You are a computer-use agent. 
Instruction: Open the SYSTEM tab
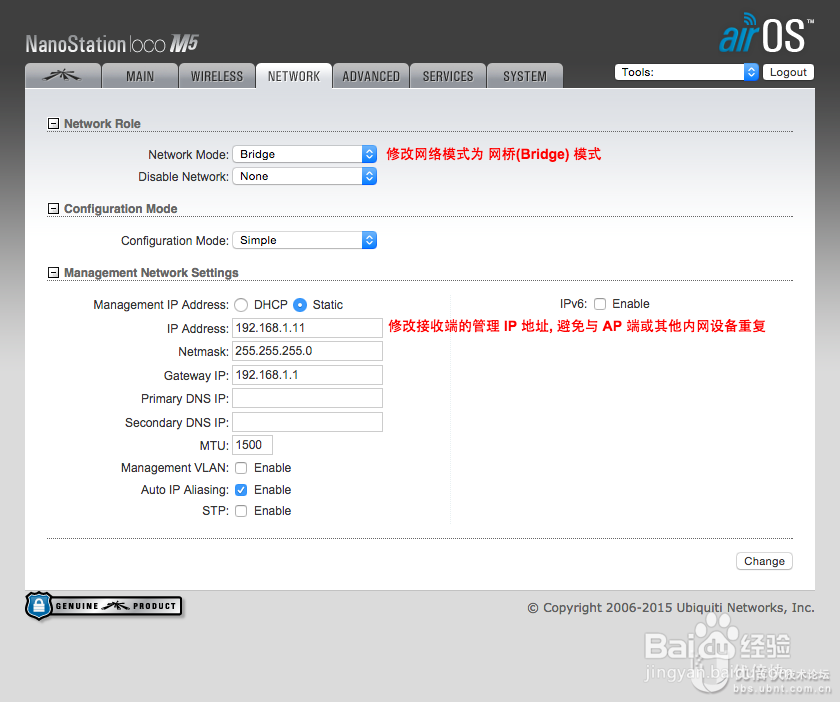(x=525, y=76)
